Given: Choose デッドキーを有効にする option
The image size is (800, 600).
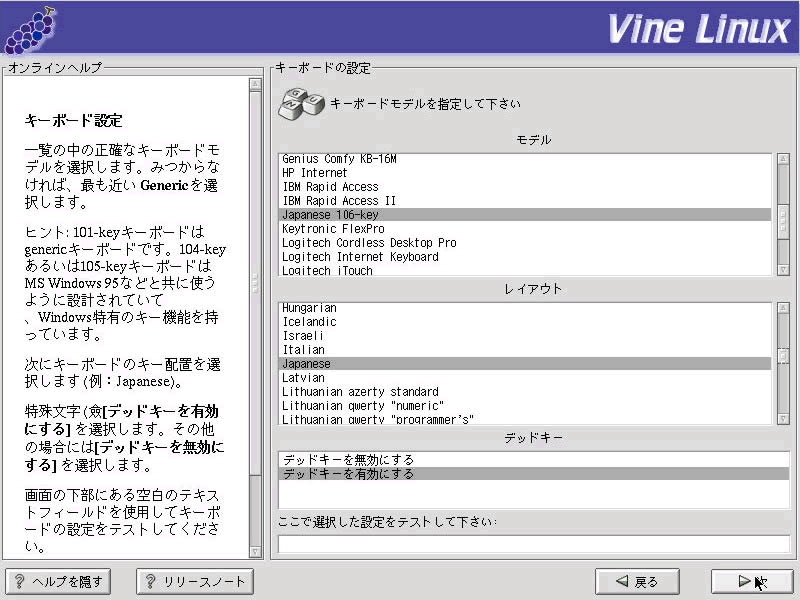Looking at the screenshot, I should [x=534, y=474].
